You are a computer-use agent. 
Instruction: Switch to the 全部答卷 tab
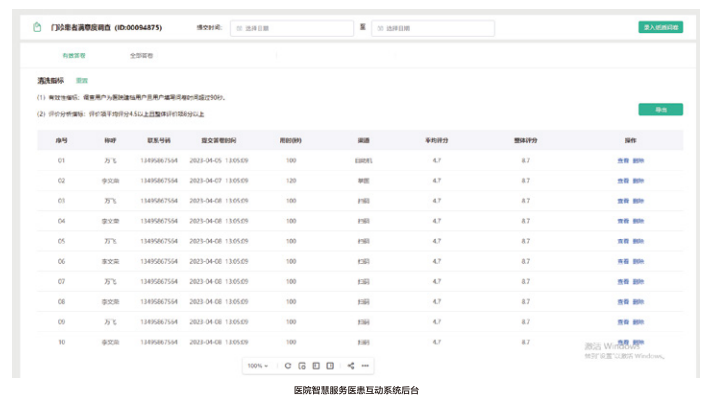click(142, 56)
